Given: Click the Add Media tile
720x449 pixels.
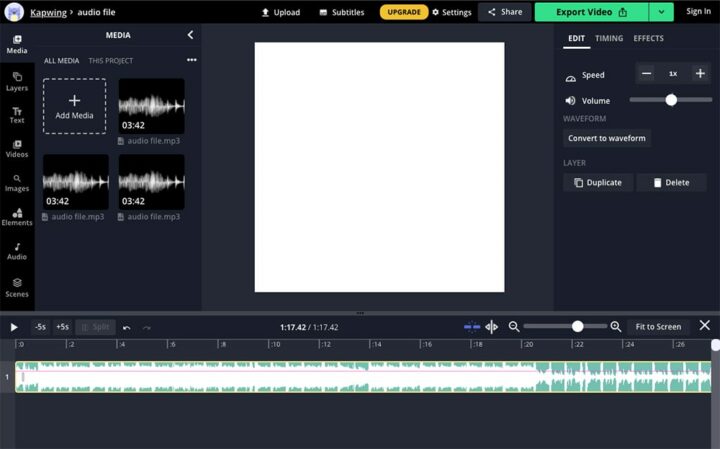Looking at the screenshot, I should tap(74, 106).
